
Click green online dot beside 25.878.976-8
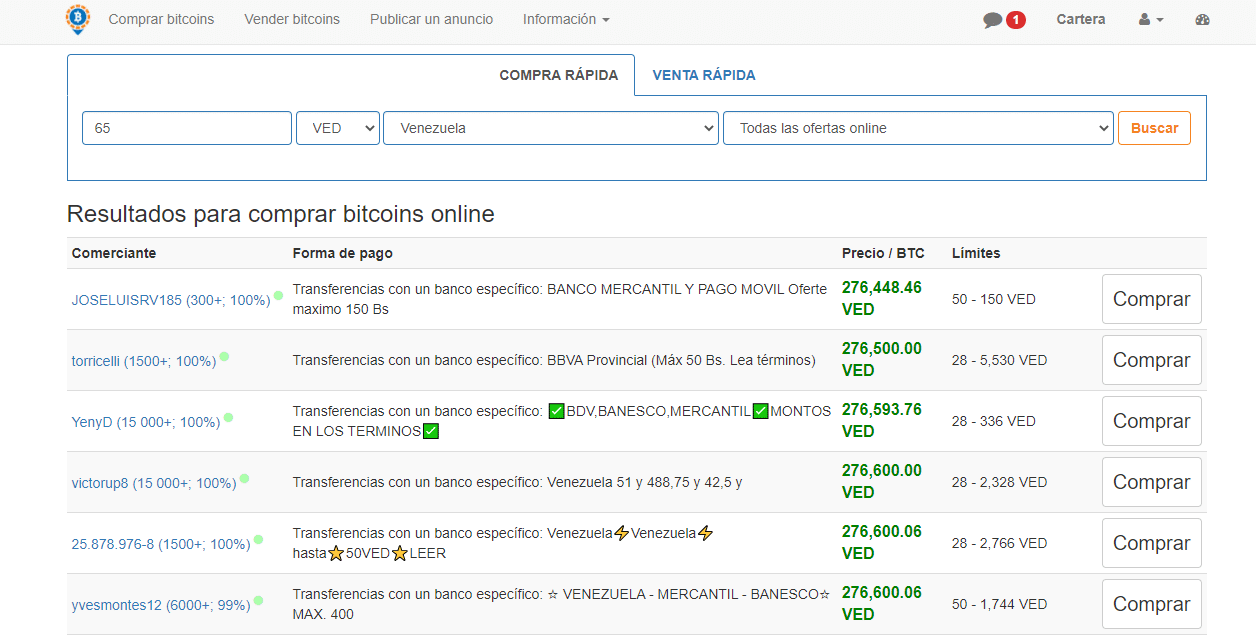pos(259,539)
